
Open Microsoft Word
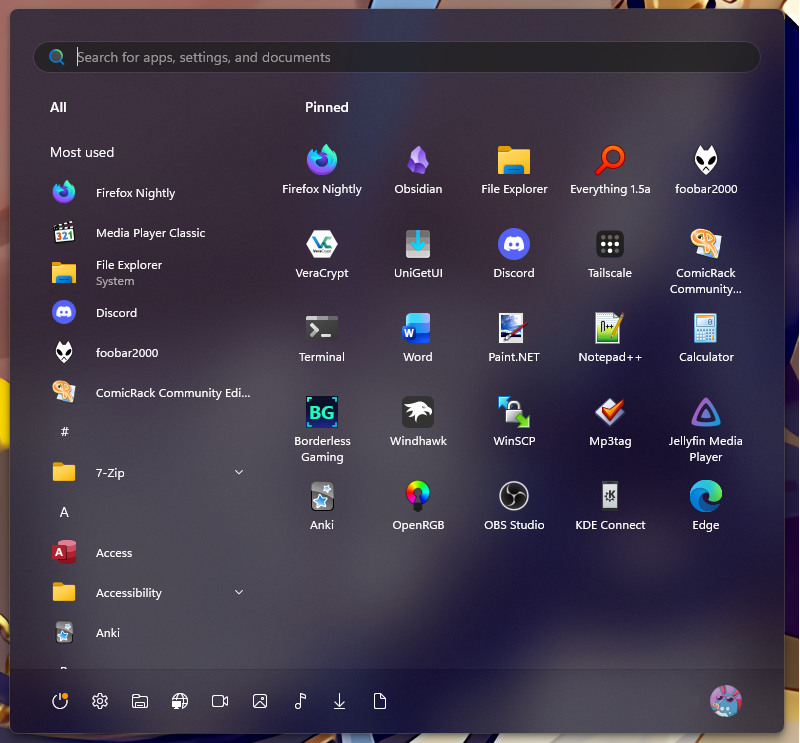(x=418, y=338)
